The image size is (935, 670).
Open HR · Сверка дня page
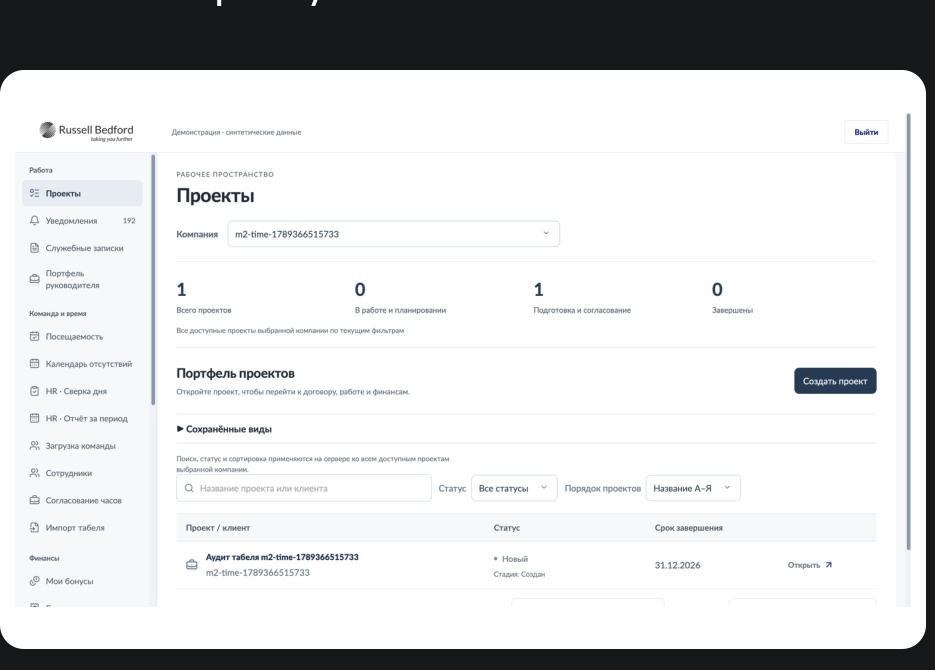[82, 391]
